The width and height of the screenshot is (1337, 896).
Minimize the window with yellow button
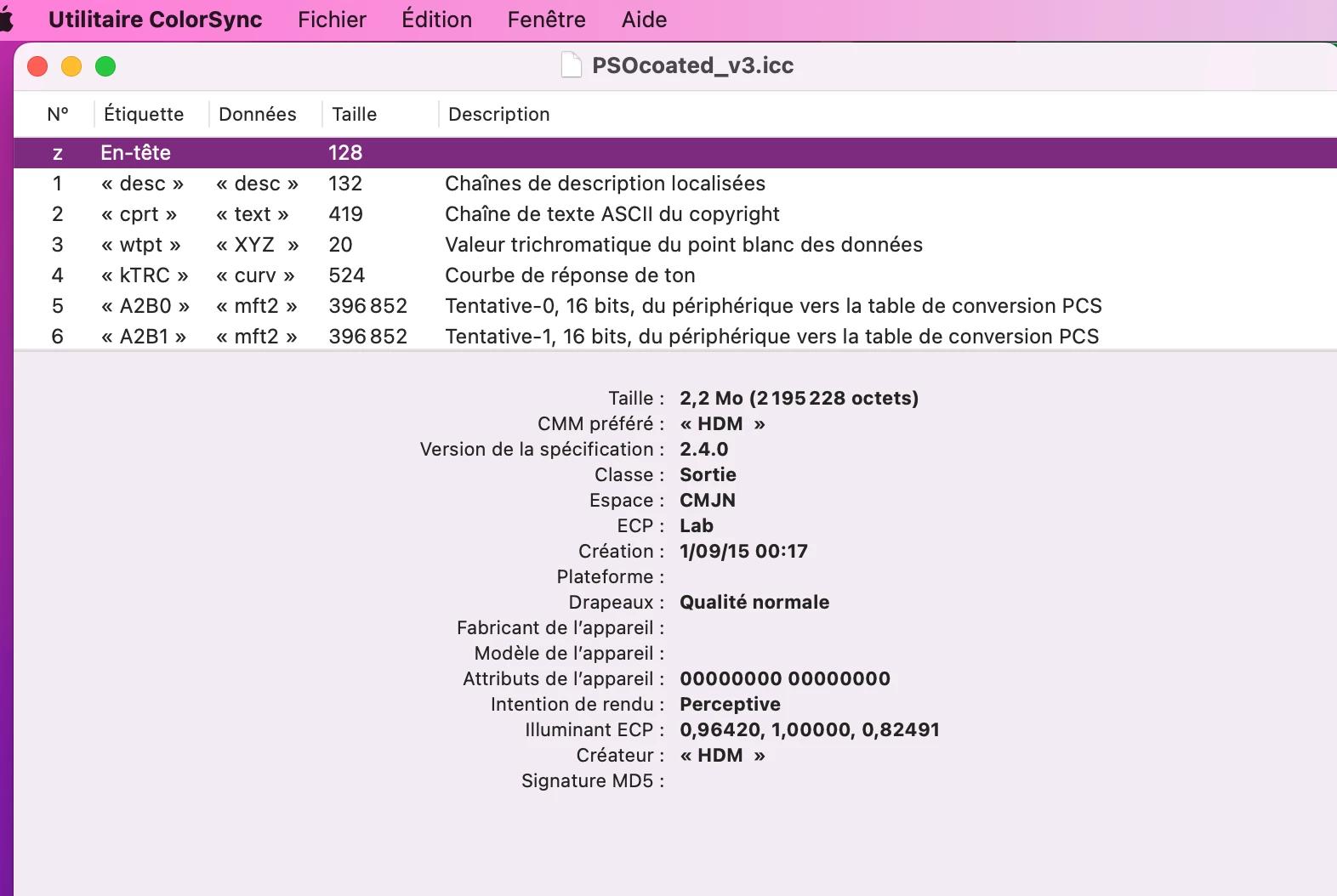71,66
